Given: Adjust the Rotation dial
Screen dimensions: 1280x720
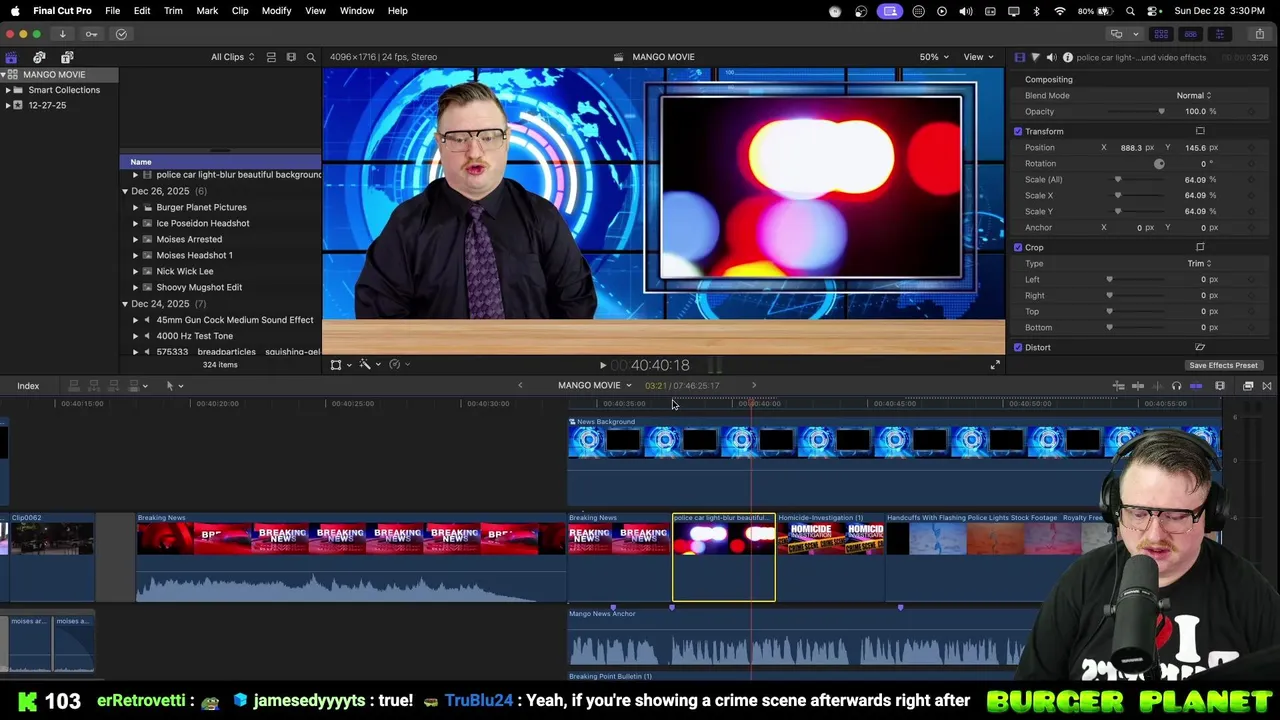Looking at the screenshot, I should (x=1159, y=163).
